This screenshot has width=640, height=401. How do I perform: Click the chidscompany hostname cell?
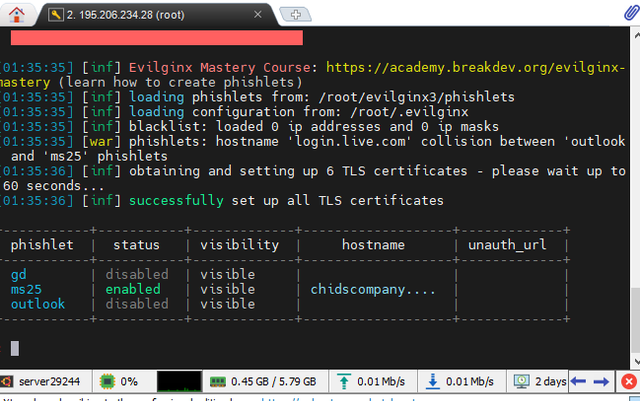373,289
